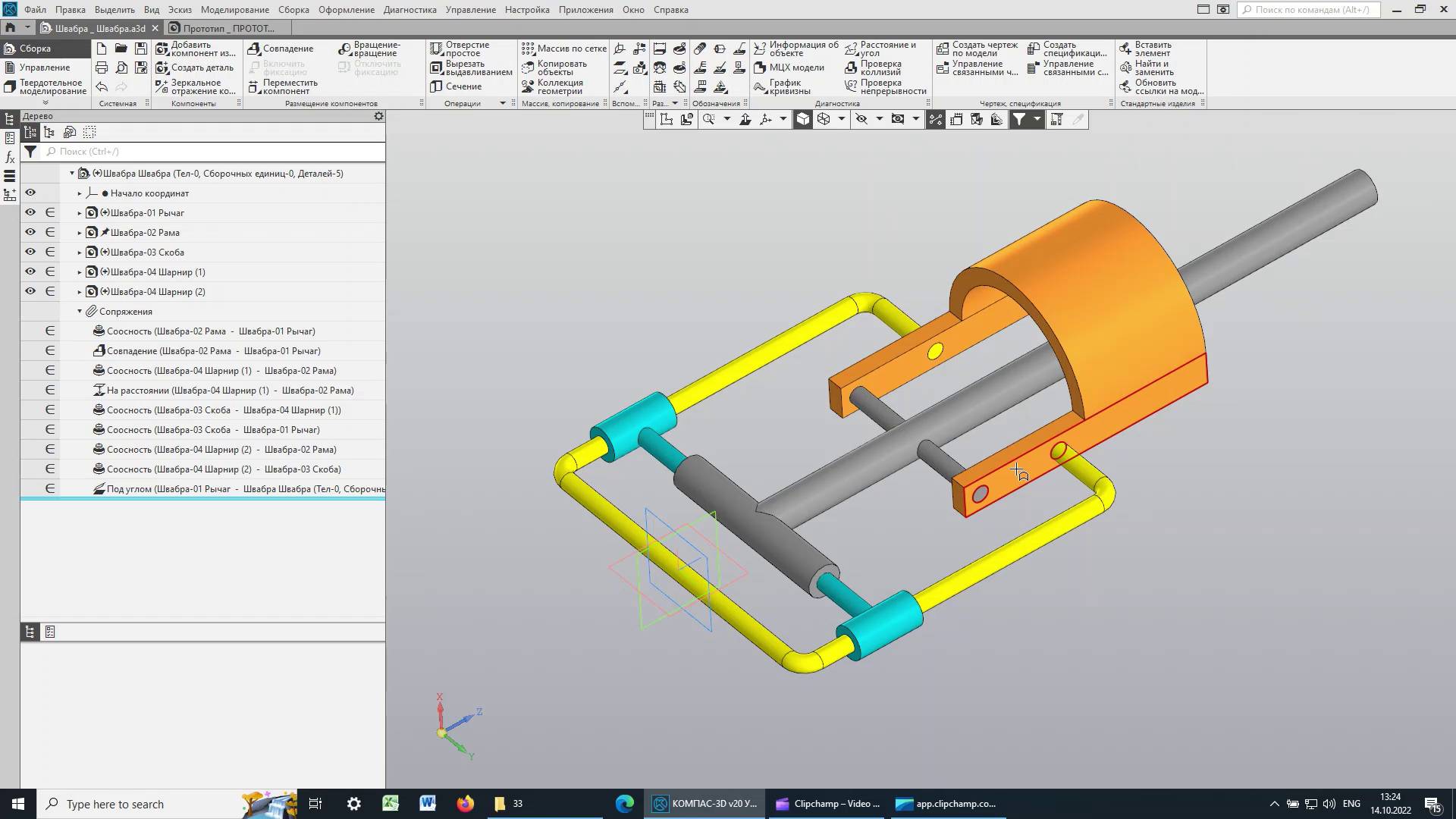This screenshot has height=819, width=1456.
Task: Click Добавить компонент из файла icon
Action: [162, 49]
